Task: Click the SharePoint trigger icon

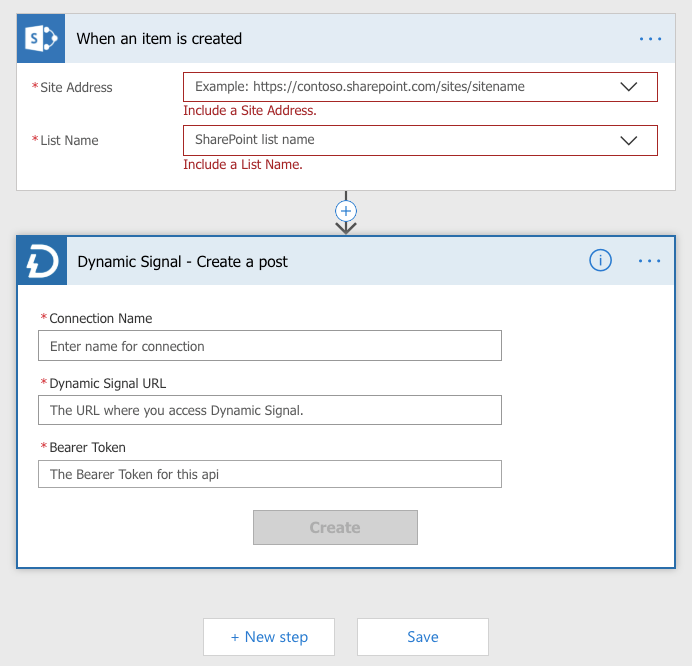Action: tap(41, 39)
